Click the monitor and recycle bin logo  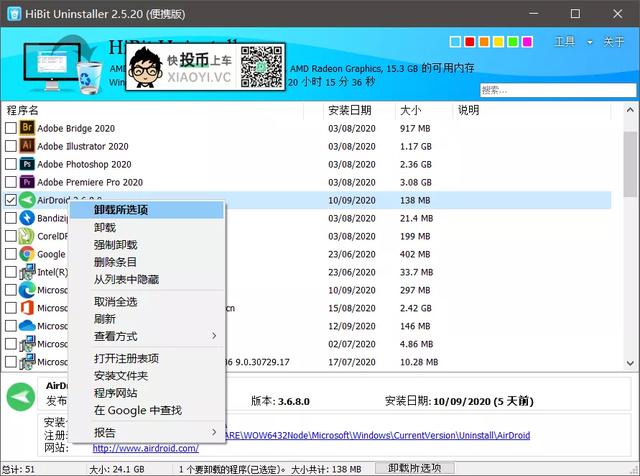click(61, 65)
